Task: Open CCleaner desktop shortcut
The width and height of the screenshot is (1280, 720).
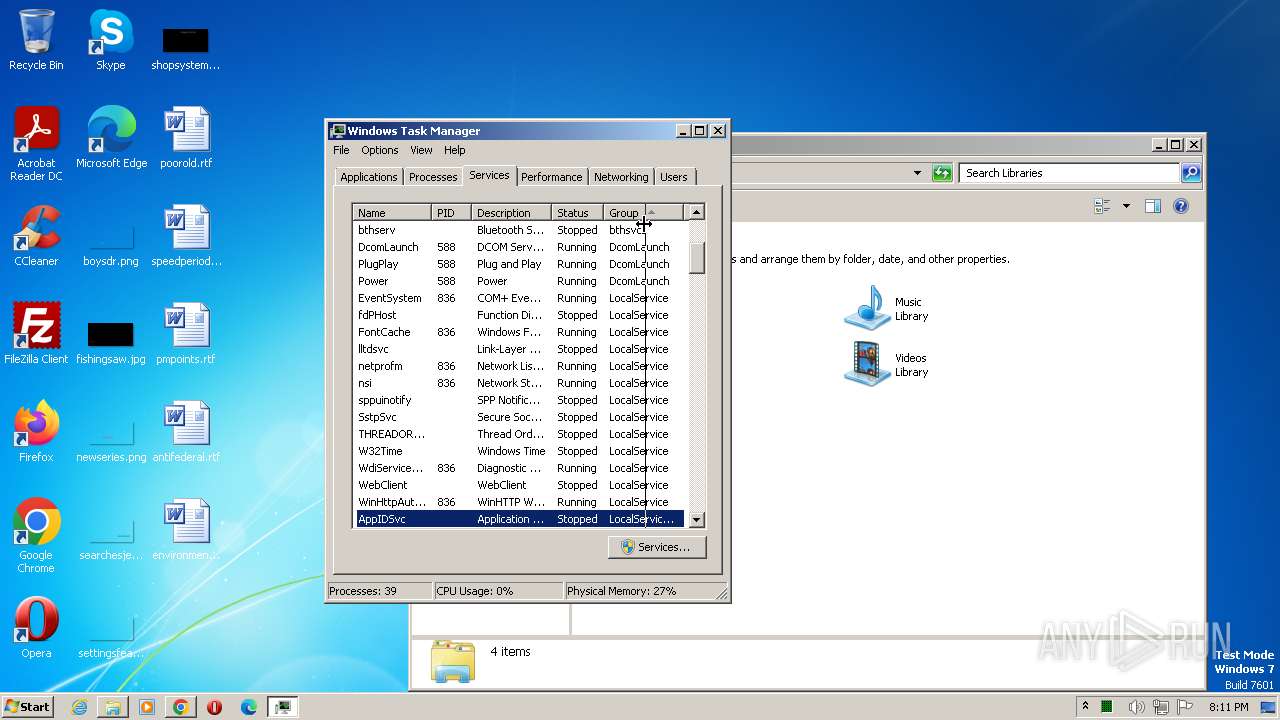Action: coord(36,236)
